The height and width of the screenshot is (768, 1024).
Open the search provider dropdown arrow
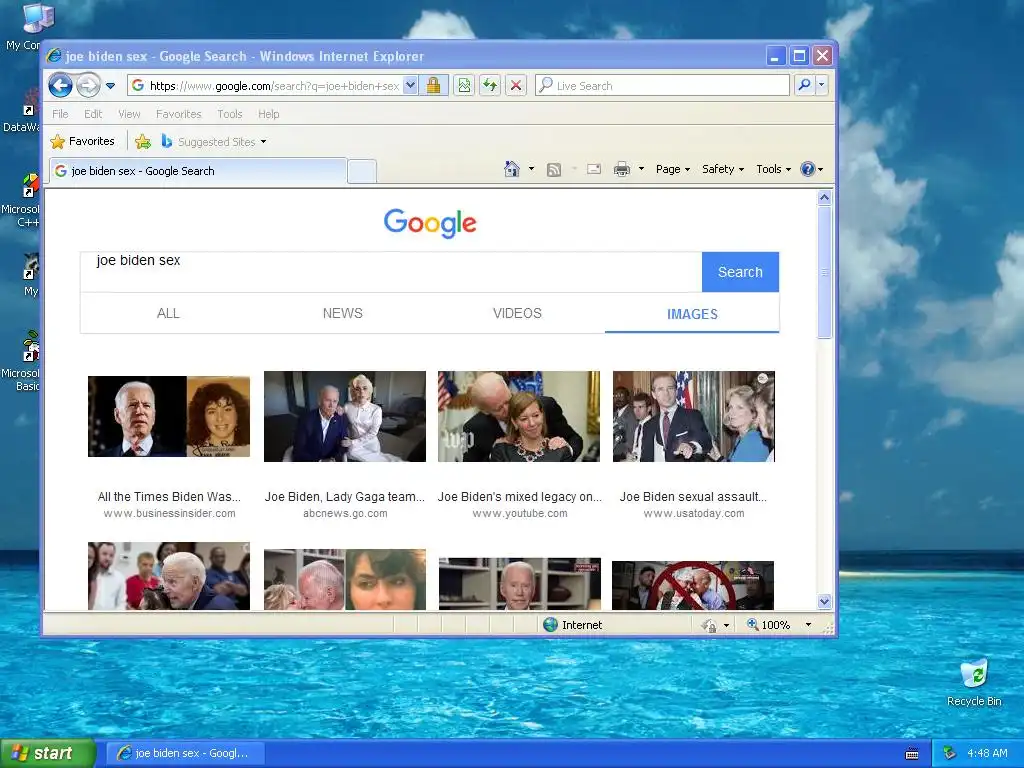click(x=822, y=85)
